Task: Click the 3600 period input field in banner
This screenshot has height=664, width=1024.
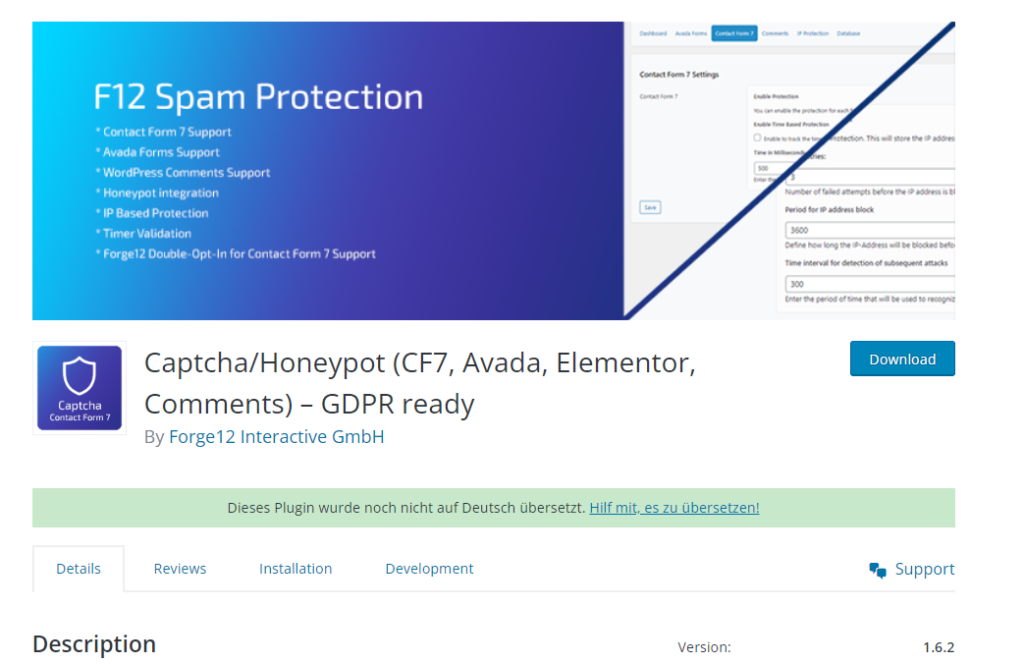Action: (870, 230)
